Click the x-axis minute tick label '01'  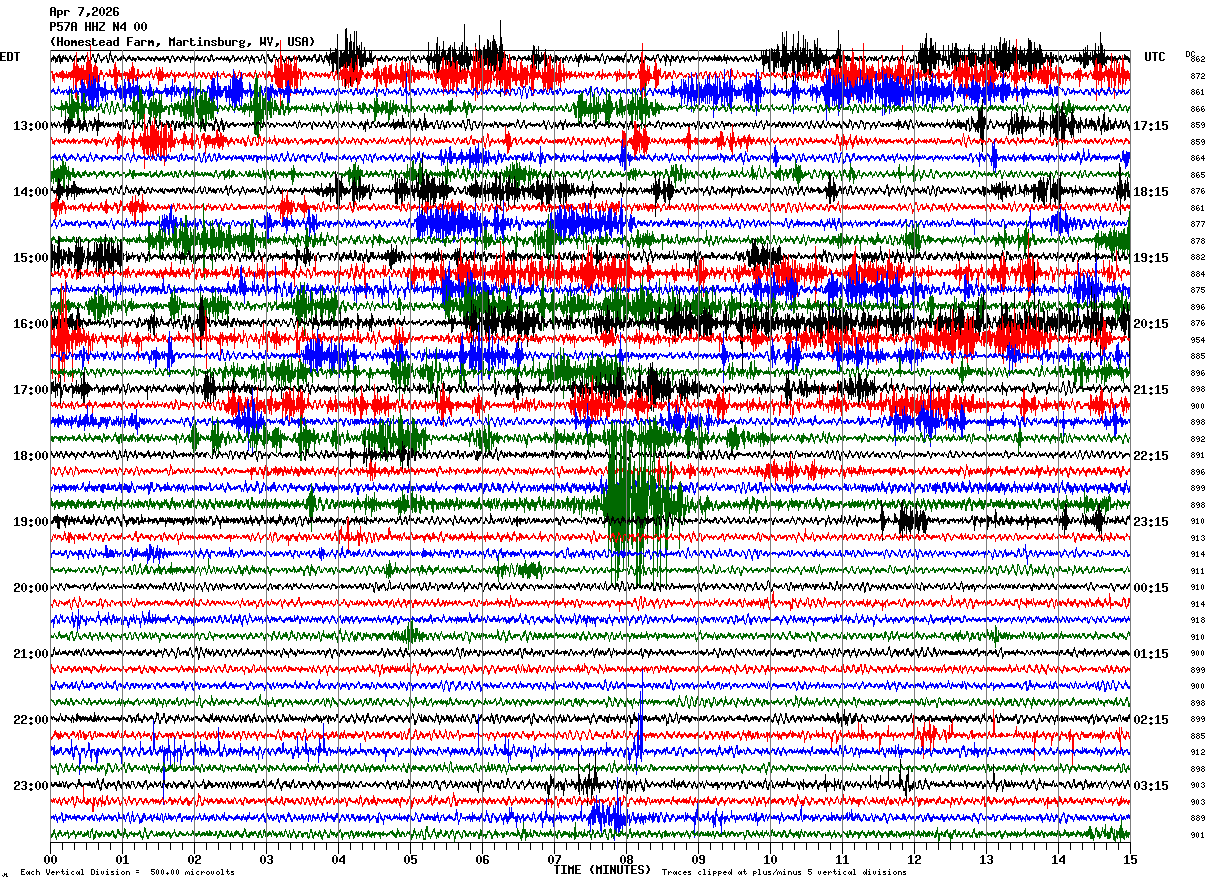tap(122, 858)
